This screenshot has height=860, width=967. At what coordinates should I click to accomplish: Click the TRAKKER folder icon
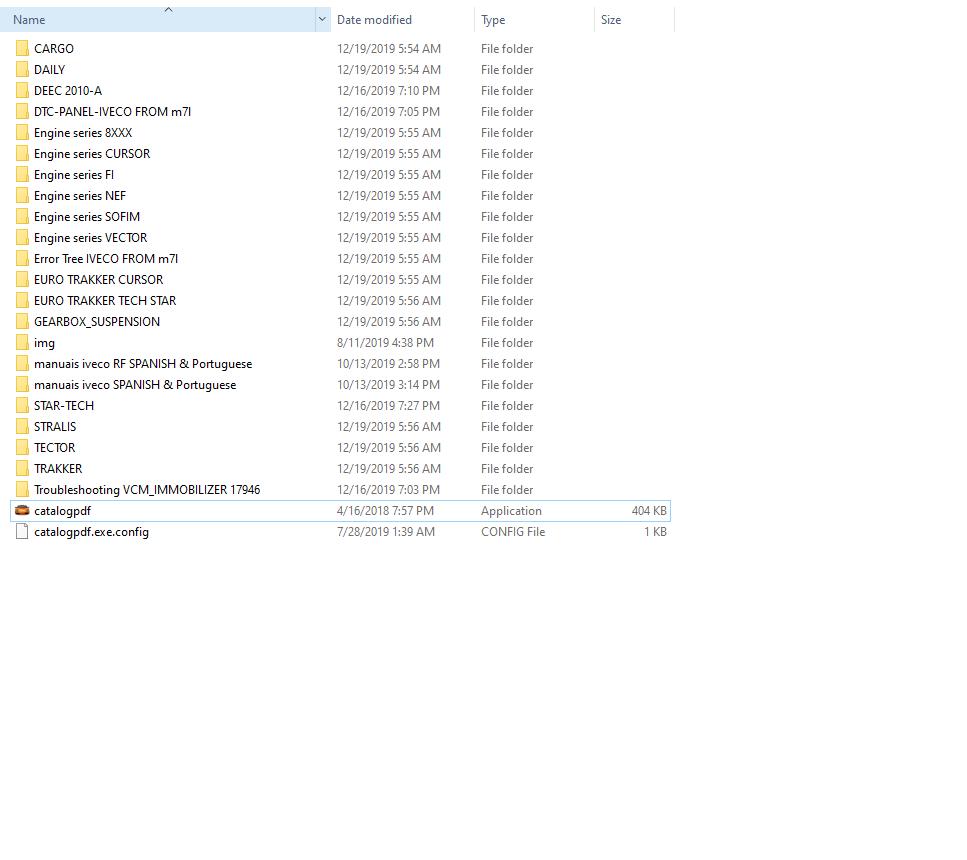[22, 468]
